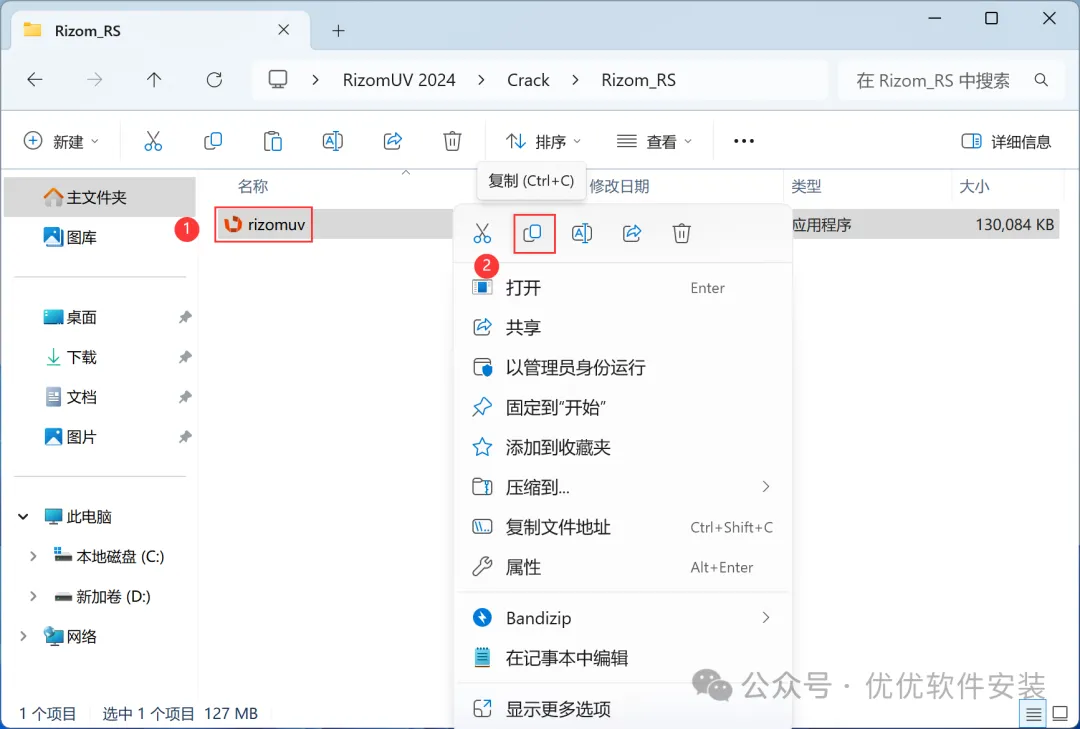Open the See more ellipsis menu in the toolbar
This screenshot has height=729, width=1080.
tap(744, 141)
